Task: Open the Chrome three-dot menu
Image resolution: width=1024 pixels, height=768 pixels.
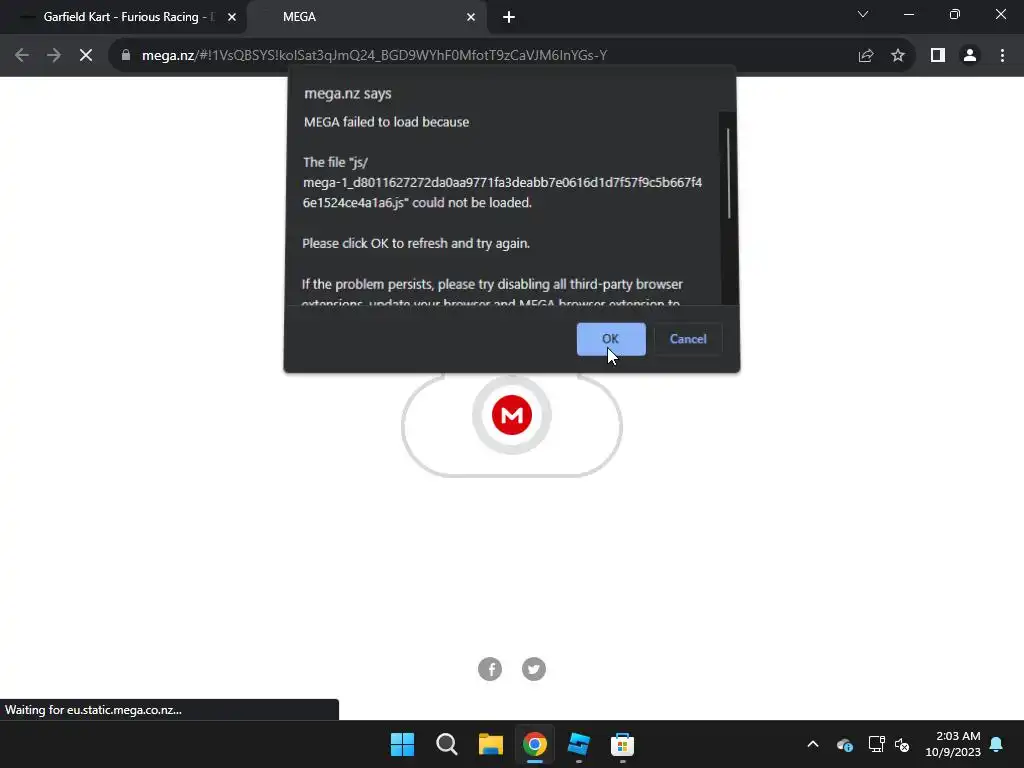Action: (1002, 56)
